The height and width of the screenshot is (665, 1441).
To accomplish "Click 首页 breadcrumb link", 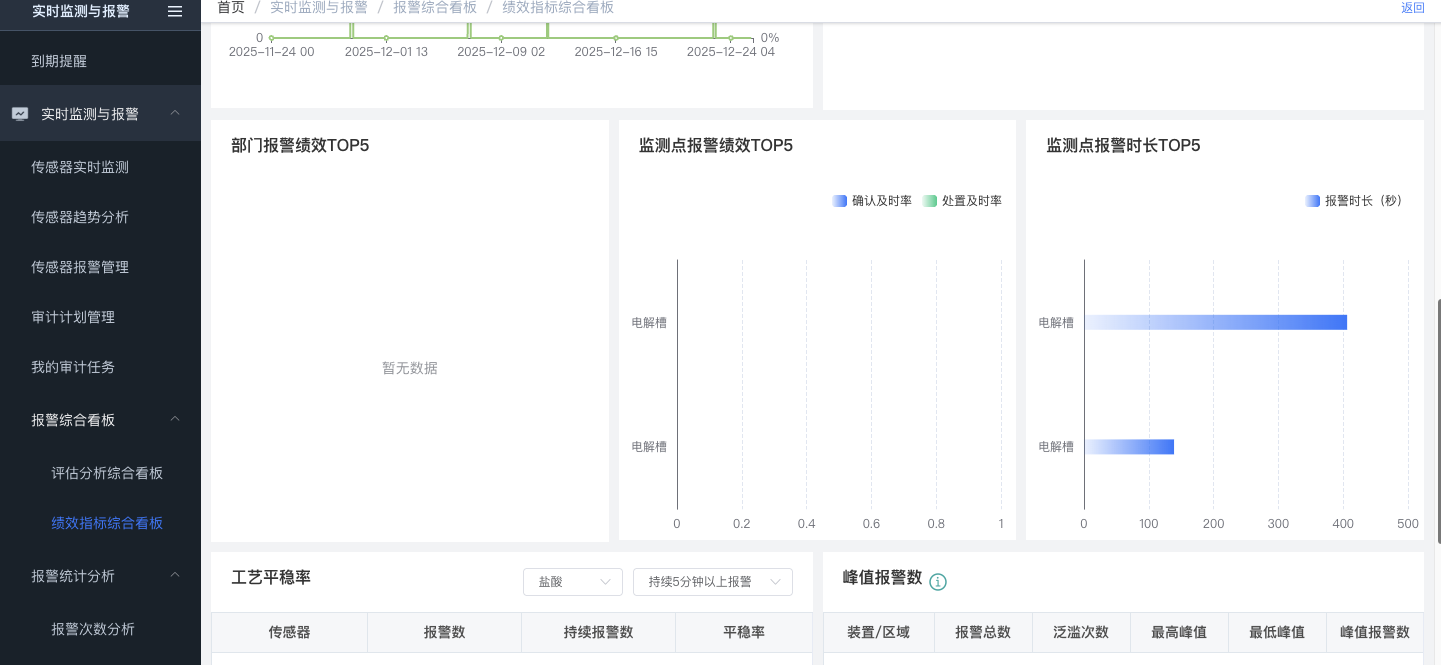I will coord(231,8).
